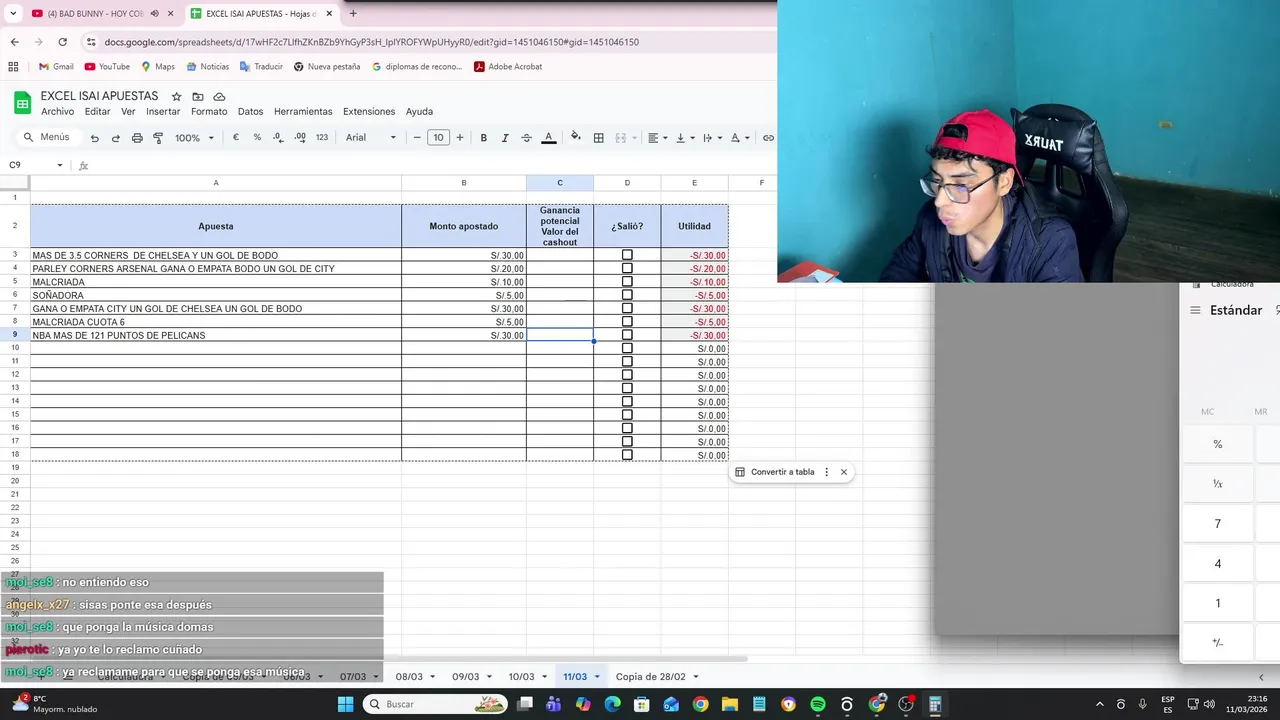
Task: Increase font size with plus button
Action: pos(460,138)
